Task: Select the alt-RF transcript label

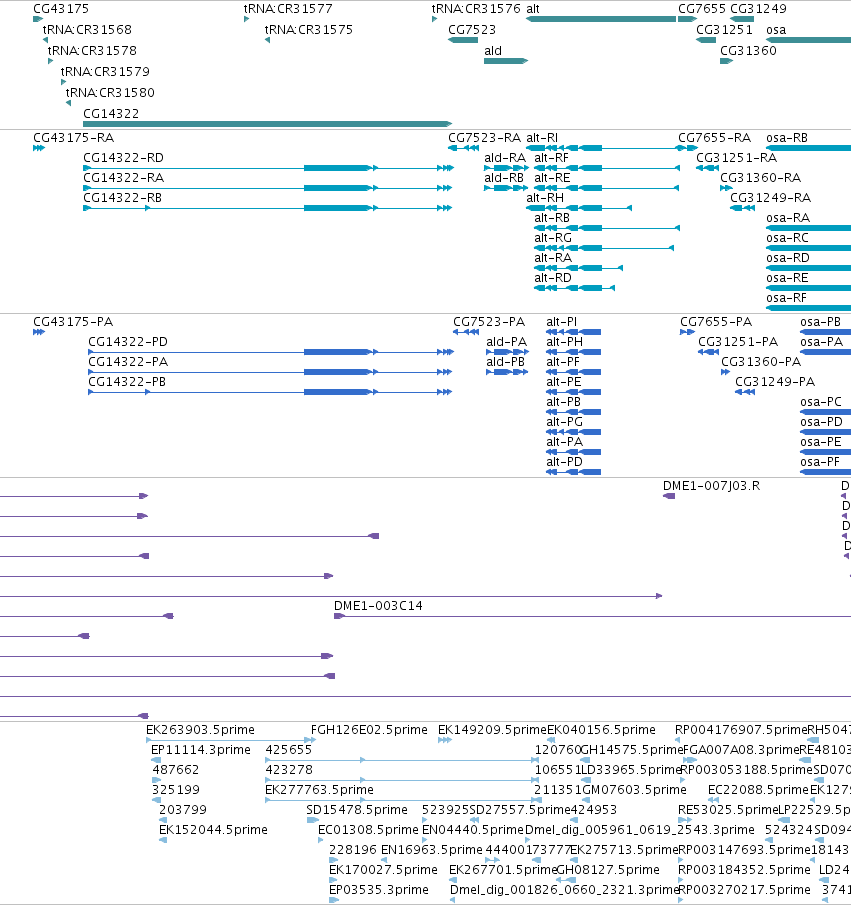Action: [x=551, y=158]
